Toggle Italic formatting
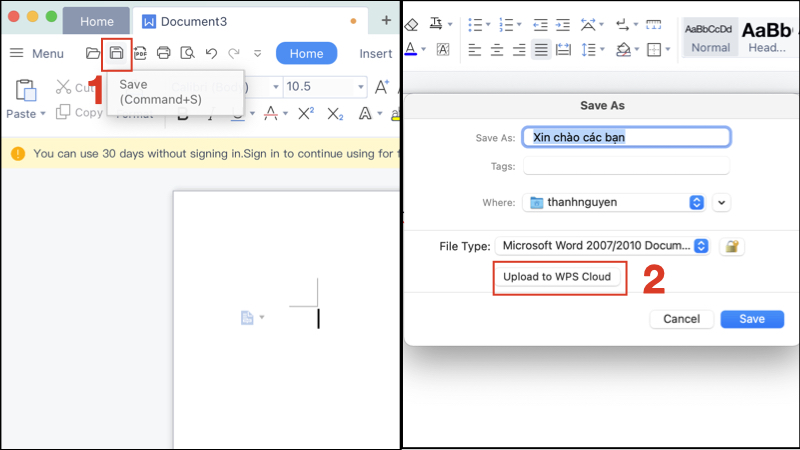The image size is (800, 450). click(210, 114)
